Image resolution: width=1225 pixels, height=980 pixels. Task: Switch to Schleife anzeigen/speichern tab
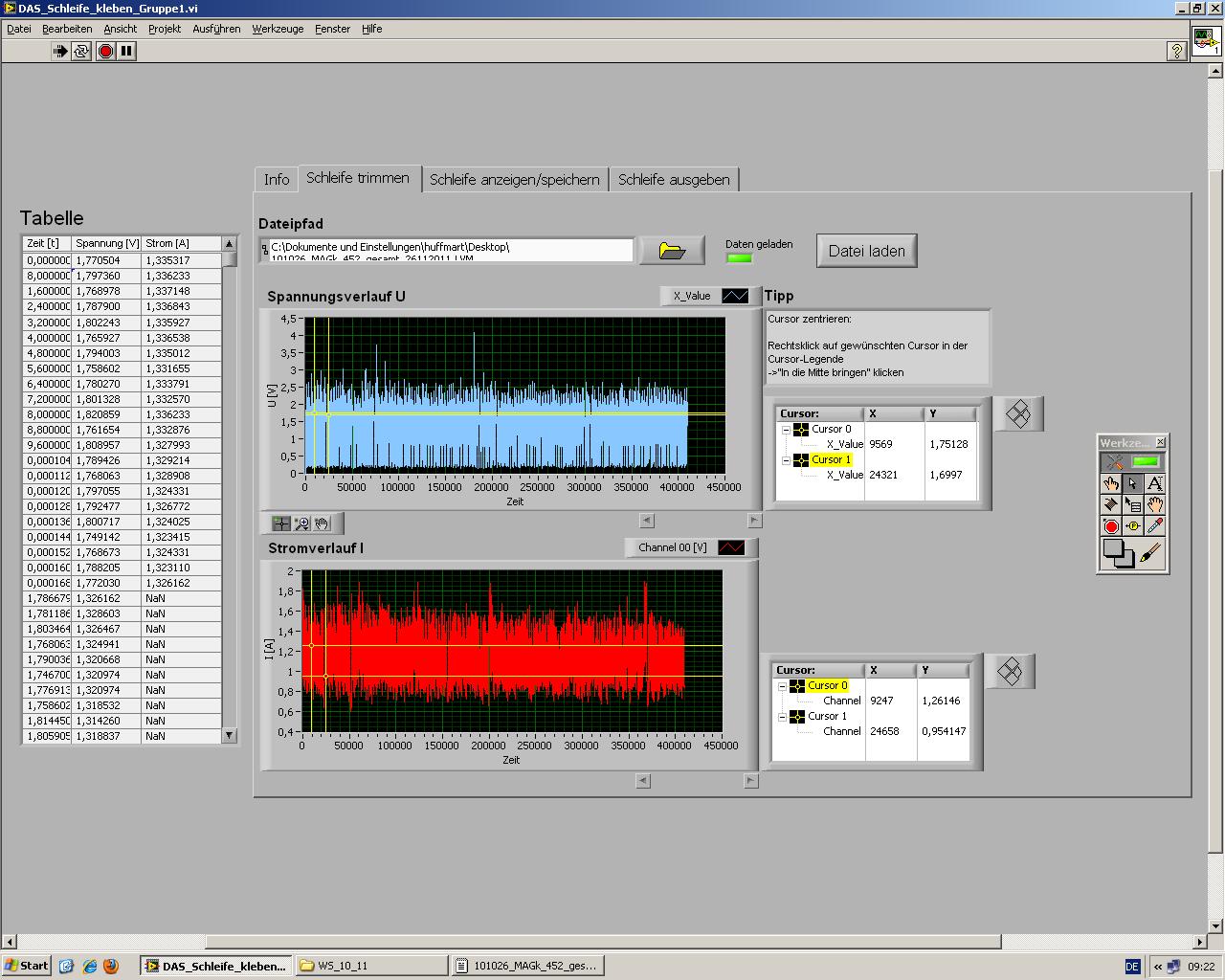514,179
